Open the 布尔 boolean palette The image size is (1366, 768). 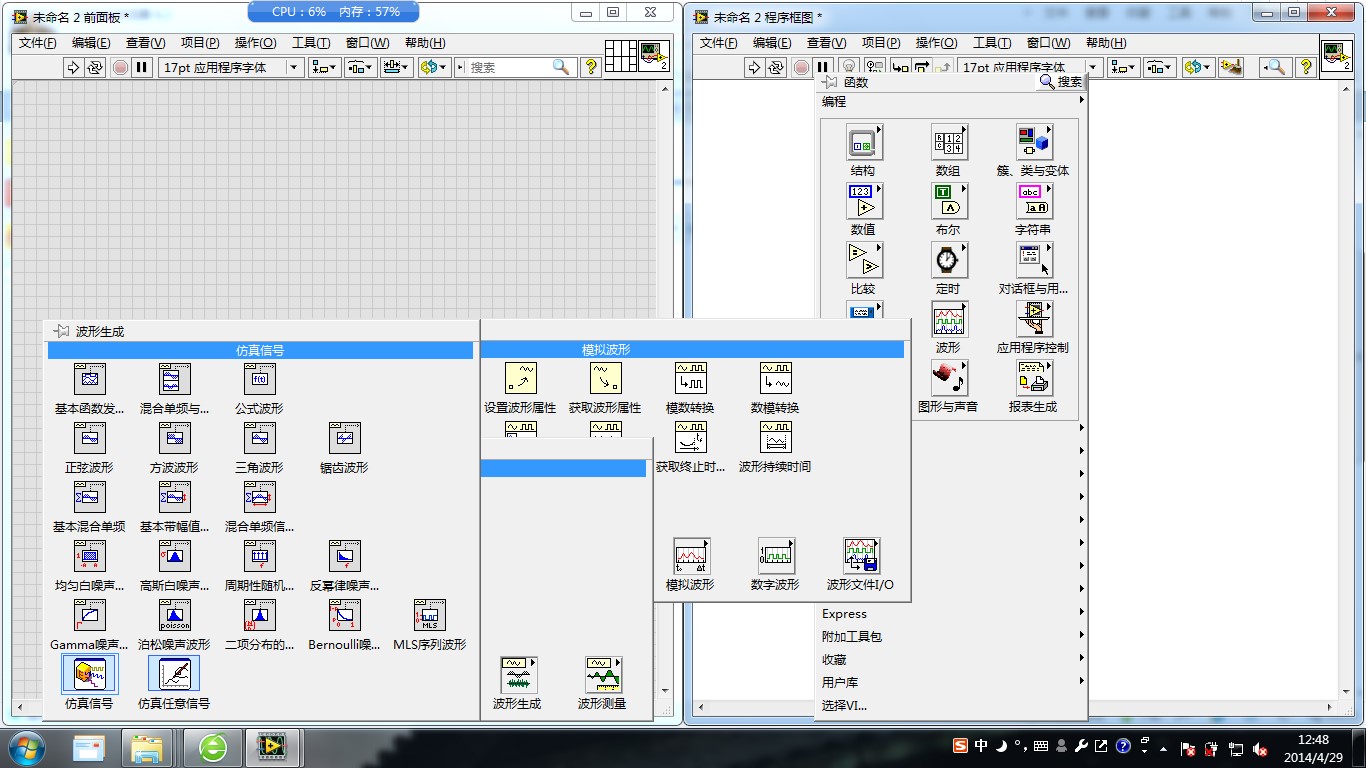950,202
